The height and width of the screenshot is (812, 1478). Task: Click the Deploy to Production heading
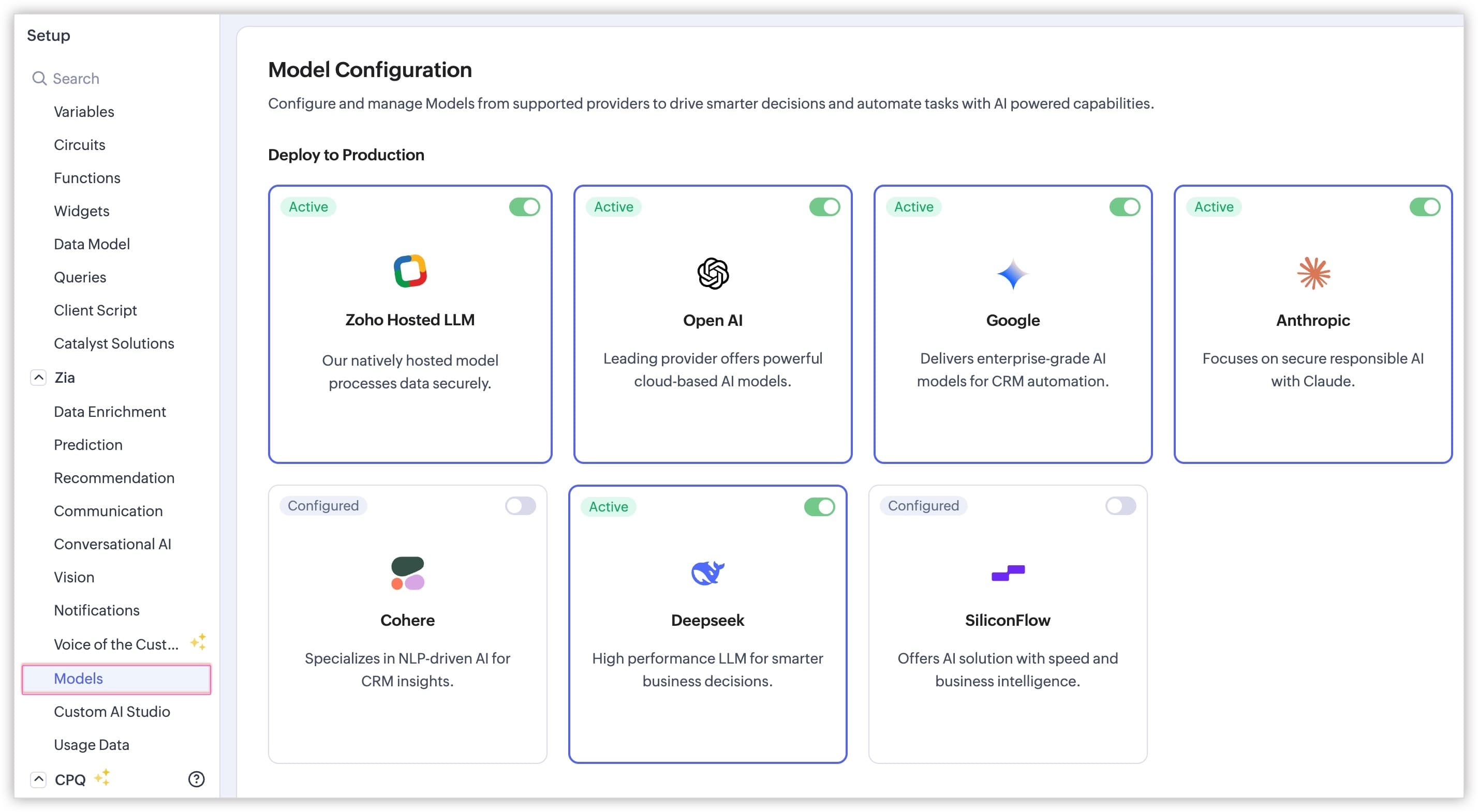(346, 155)
